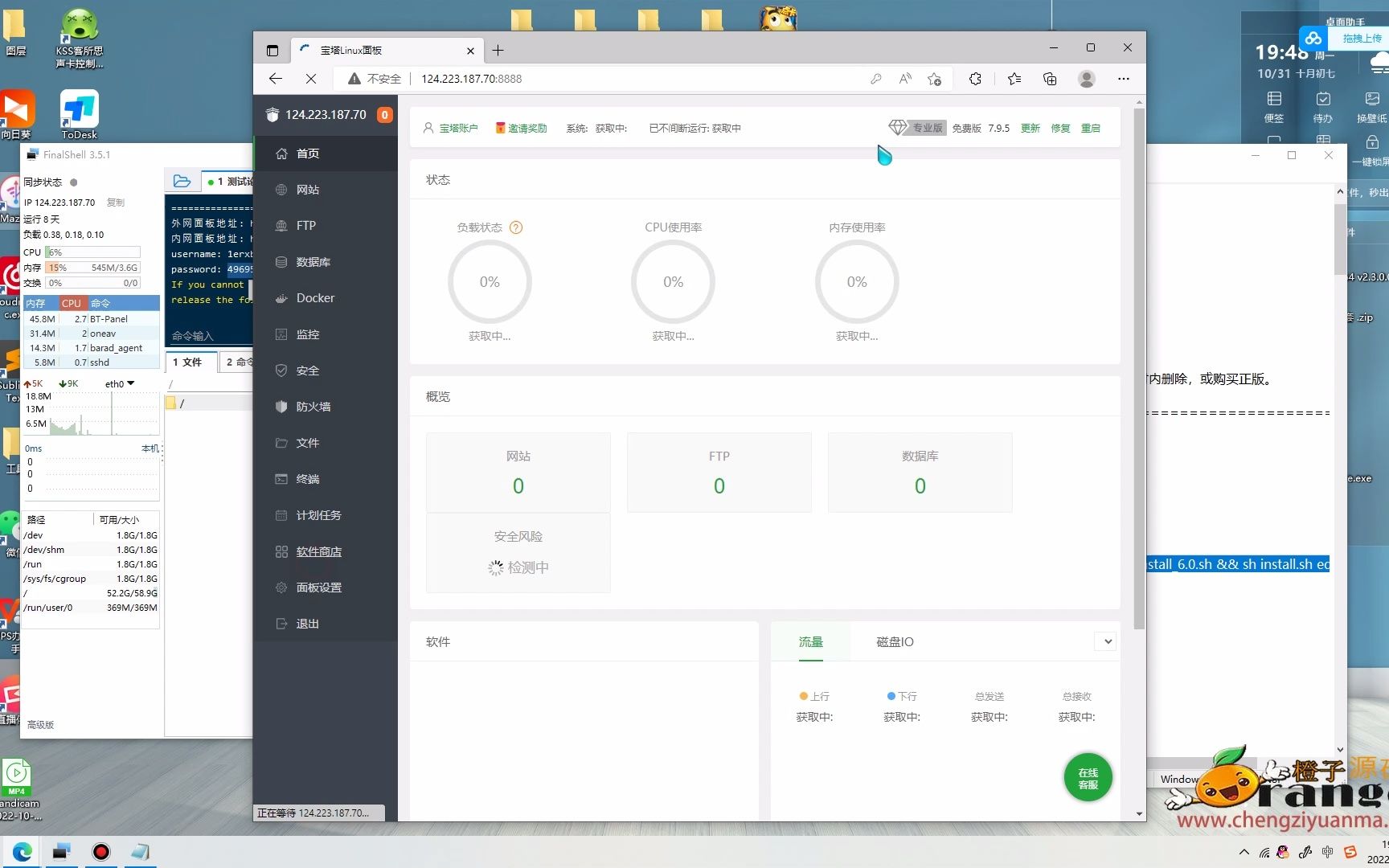Click the 负载状态 0% gauge
Image resolution: width=1389 pixels, height=868 pixels.
tap(490, 282)
